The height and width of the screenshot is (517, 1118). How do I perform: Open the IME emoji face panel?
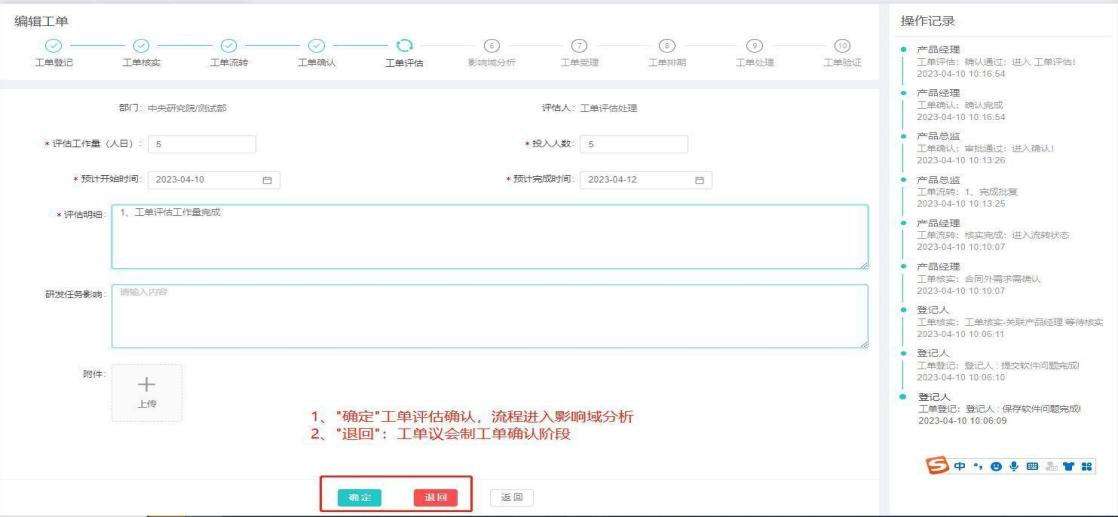(x=995, y=467)
